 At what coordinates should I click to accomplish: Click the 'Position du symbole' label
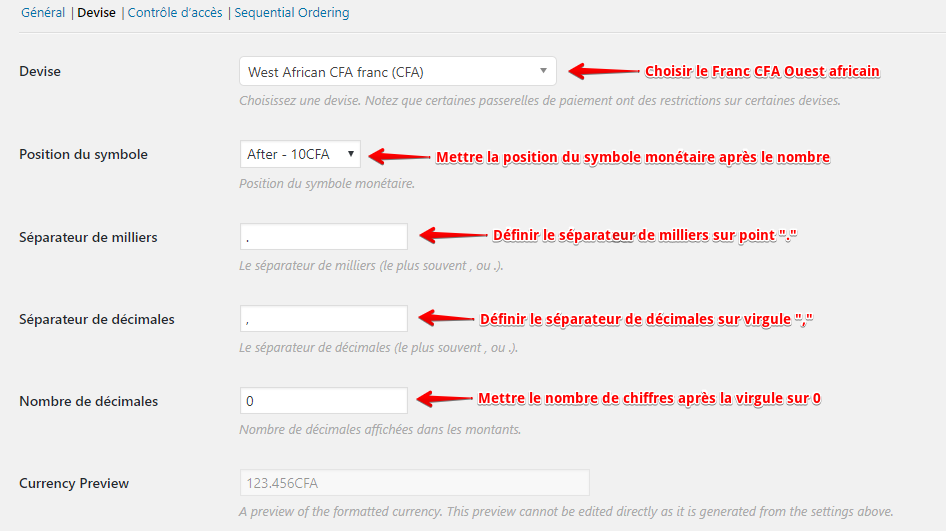tap(83, 154)
